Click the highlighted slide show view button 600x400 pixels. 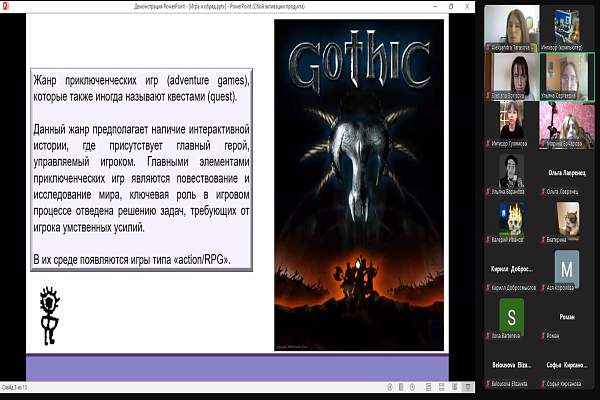tap(468, 387)
